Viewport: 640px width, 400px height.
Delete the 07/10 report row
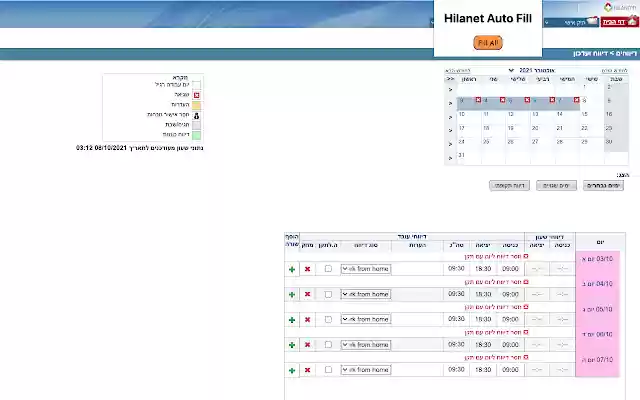pyautogui.click(x=307, y=370)
